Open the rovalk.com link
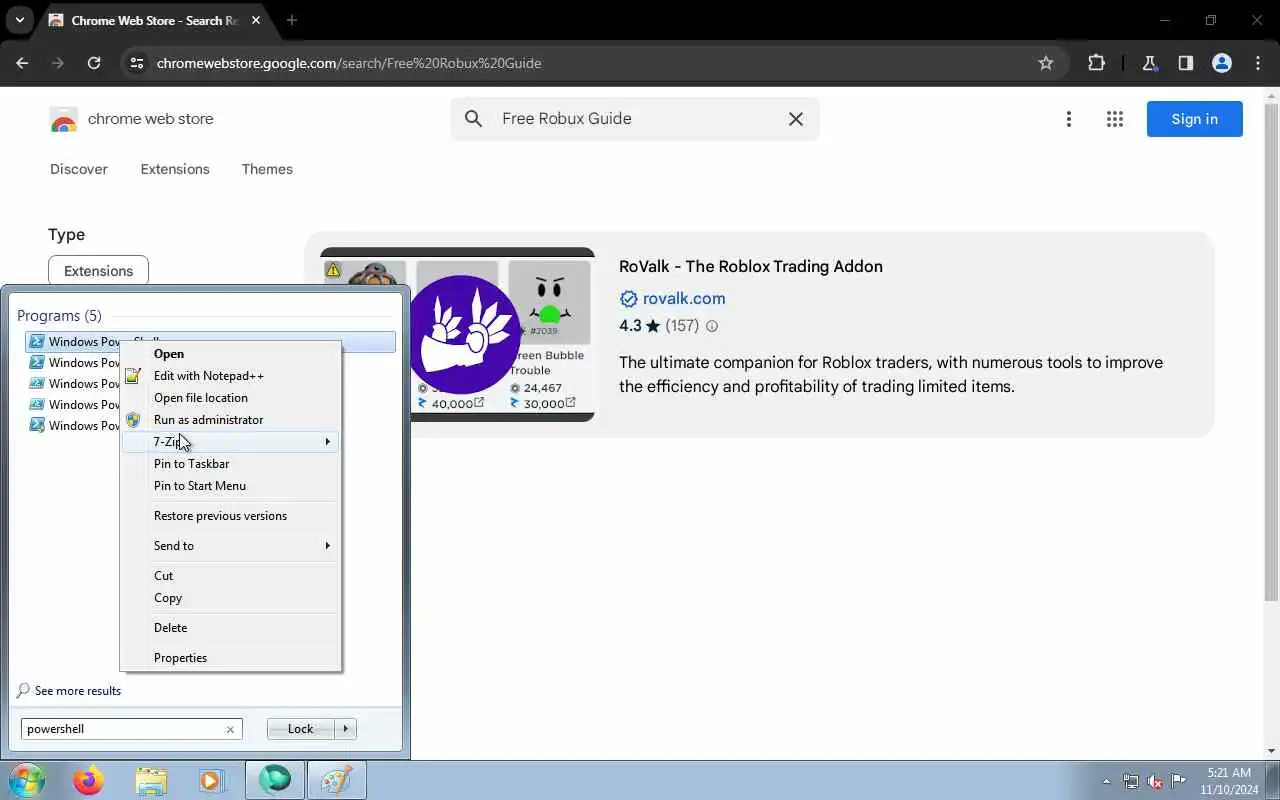 click(684, 298)
